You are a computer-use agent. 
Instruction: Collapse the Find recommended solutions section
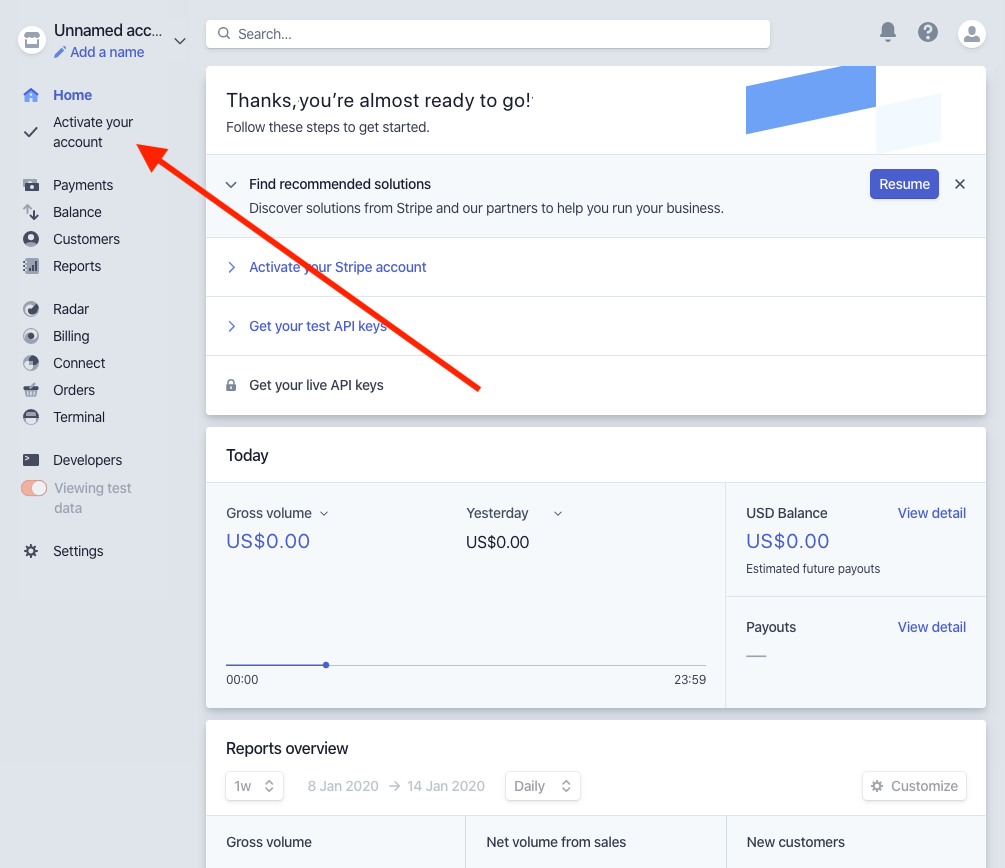click(231, 184)
